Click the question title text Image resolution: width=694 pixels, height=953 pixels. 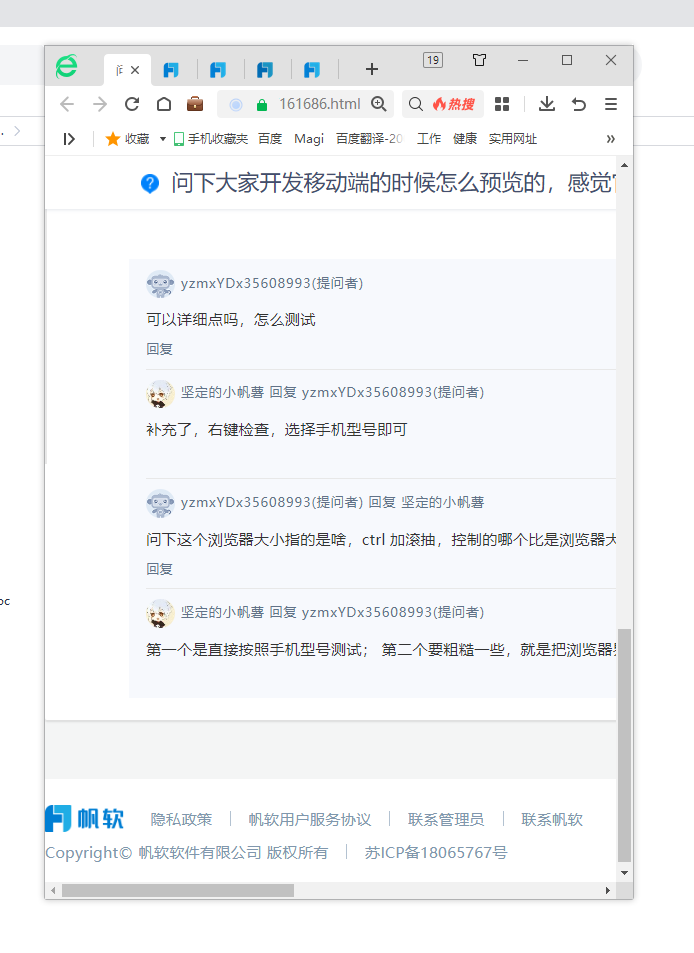(x=394, y=183)
